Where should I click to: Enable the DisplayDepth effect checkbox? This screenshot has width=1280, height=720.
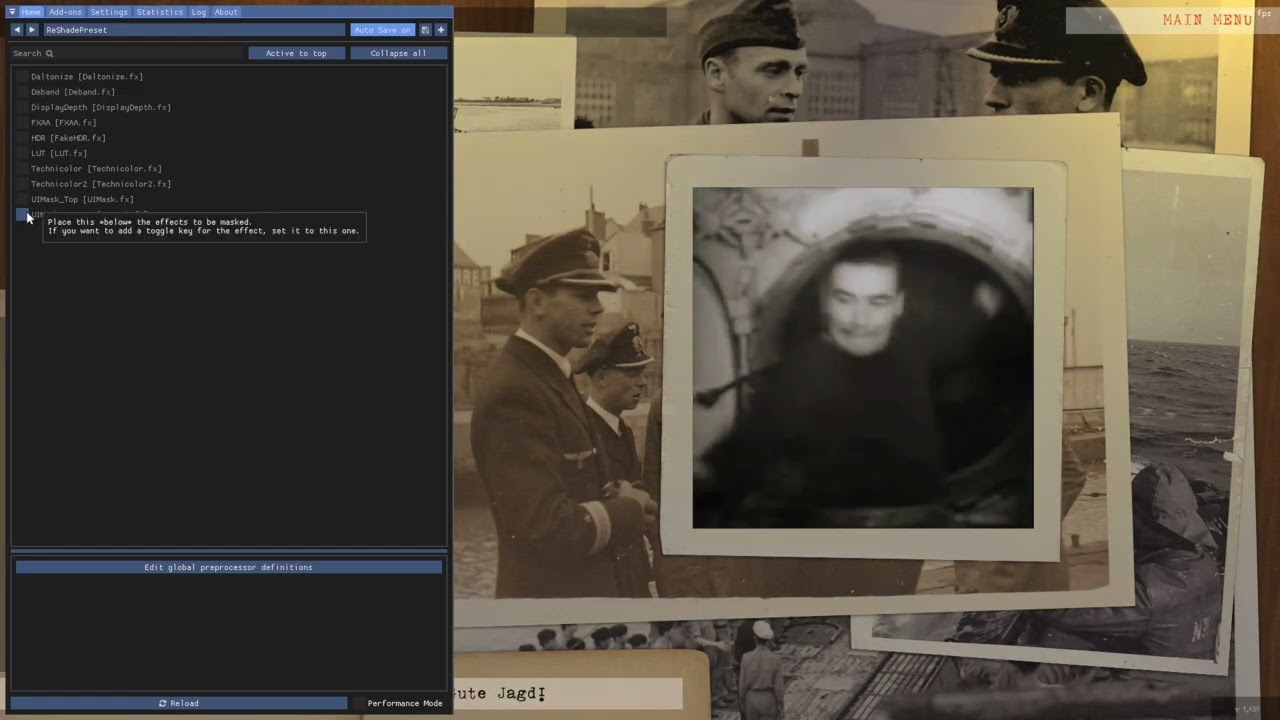tap(22, 107)
